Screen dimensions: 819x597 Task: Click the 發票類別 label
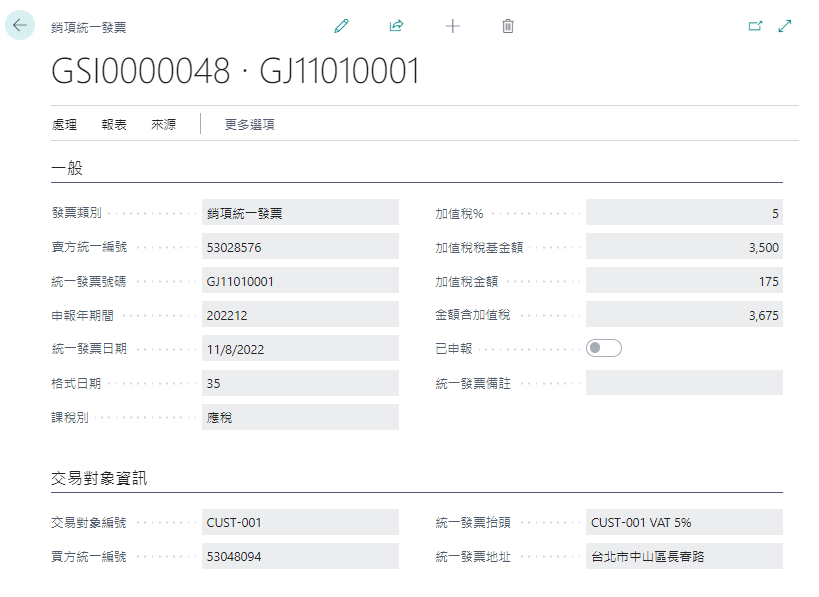point(77,213)
